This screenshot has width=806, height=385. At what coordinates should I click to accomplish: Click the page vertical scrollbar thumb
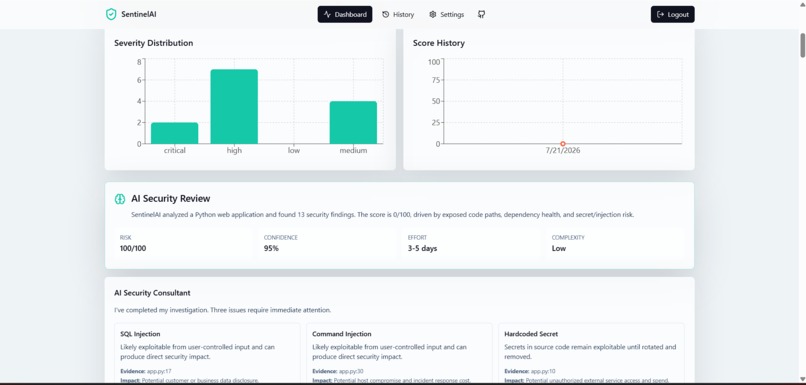802,45
